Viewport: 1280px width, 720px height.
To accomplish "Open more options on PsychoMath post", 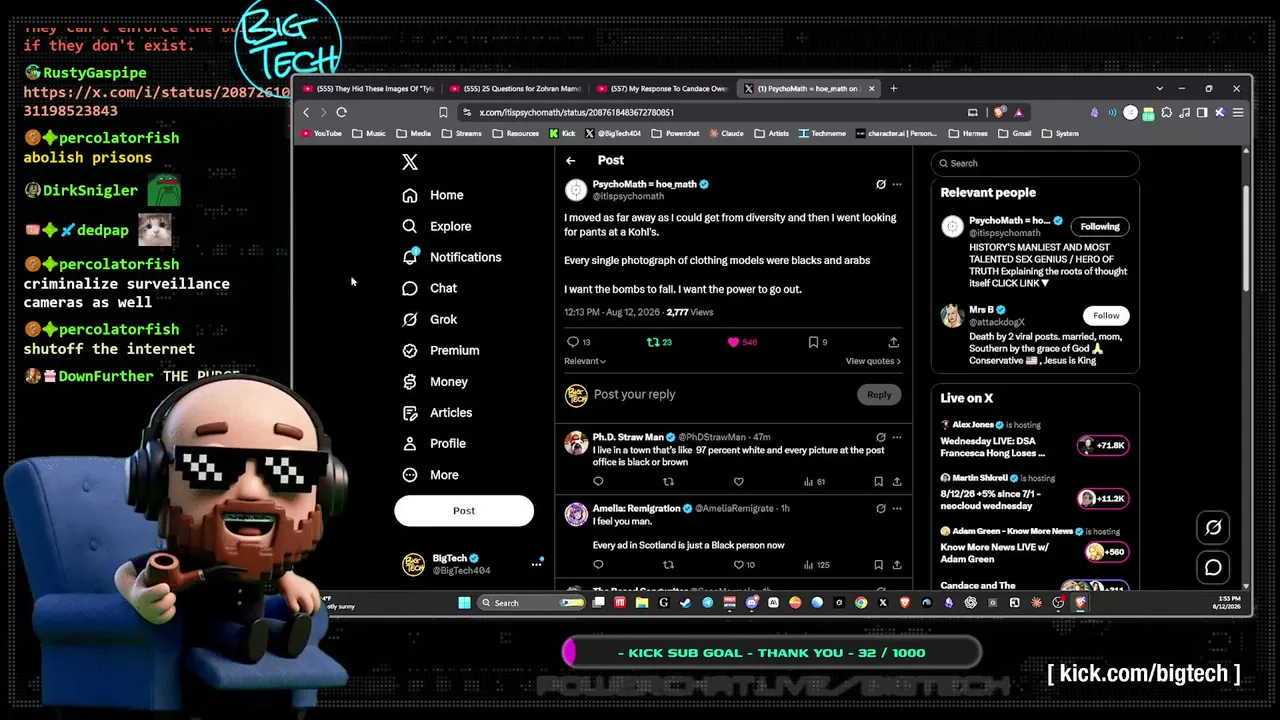I will click(897, 184).
